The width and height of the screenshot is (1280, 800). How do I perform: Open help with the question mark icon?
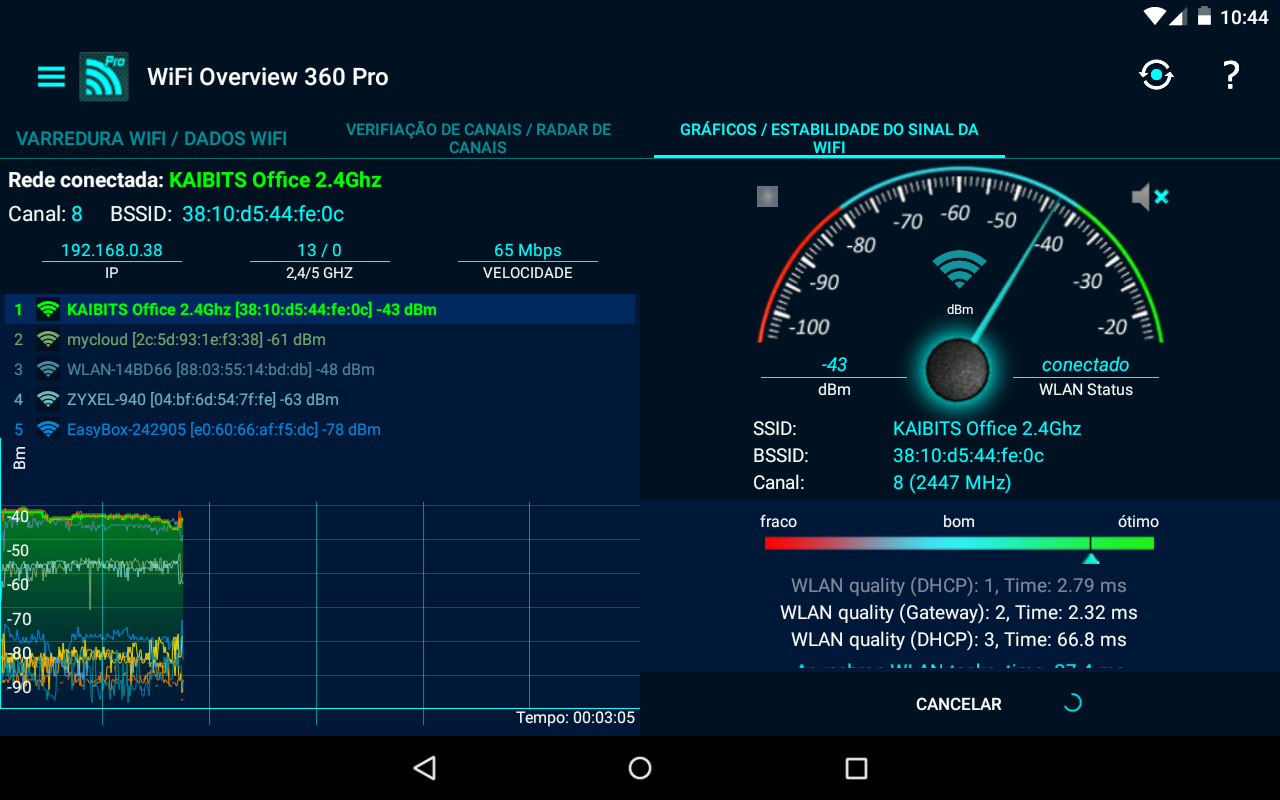pos(1231,75)
